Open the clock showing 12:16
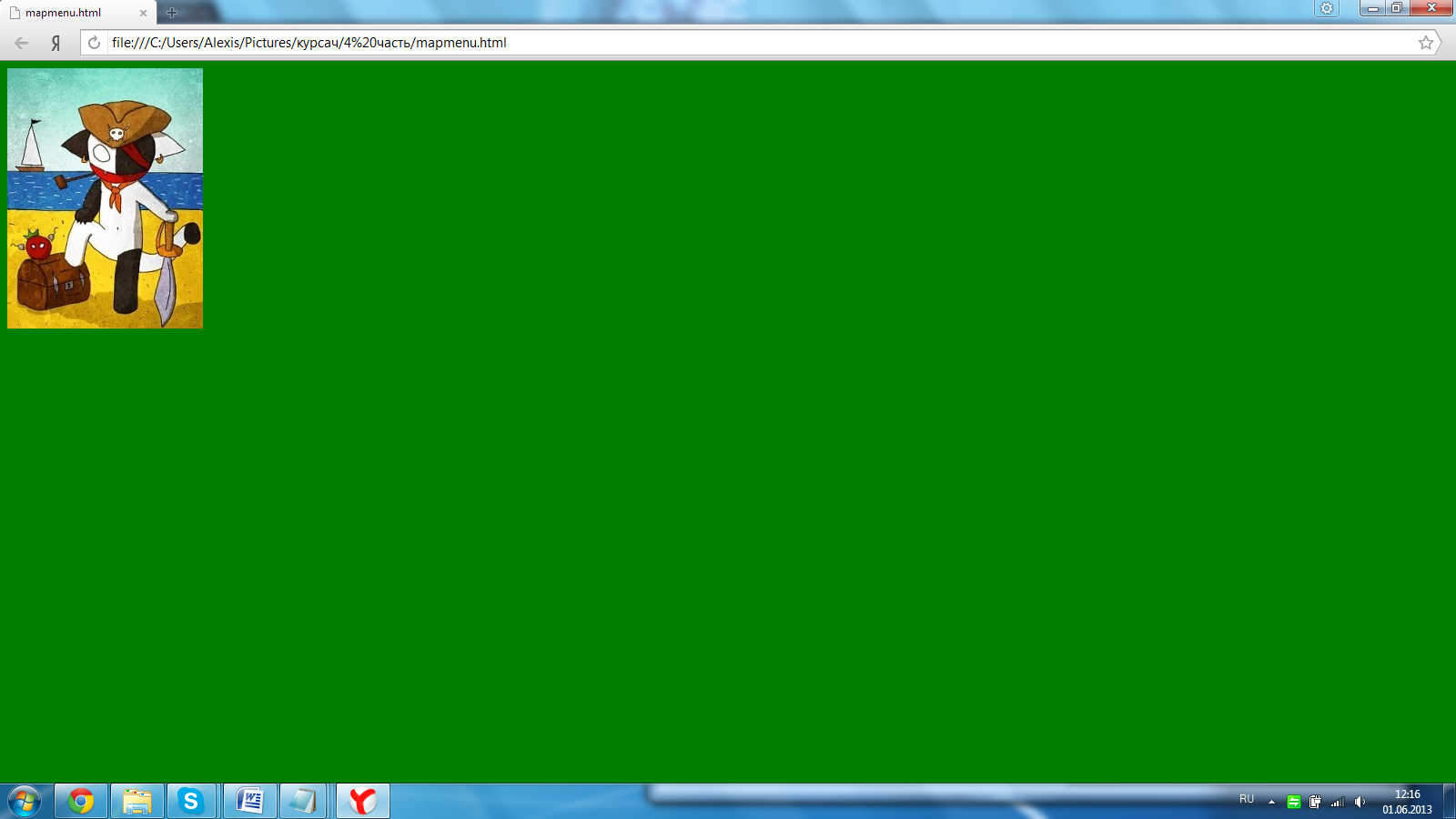Screen dimensions: 1456x819 pyautogui.click(x=1407, y=802)
